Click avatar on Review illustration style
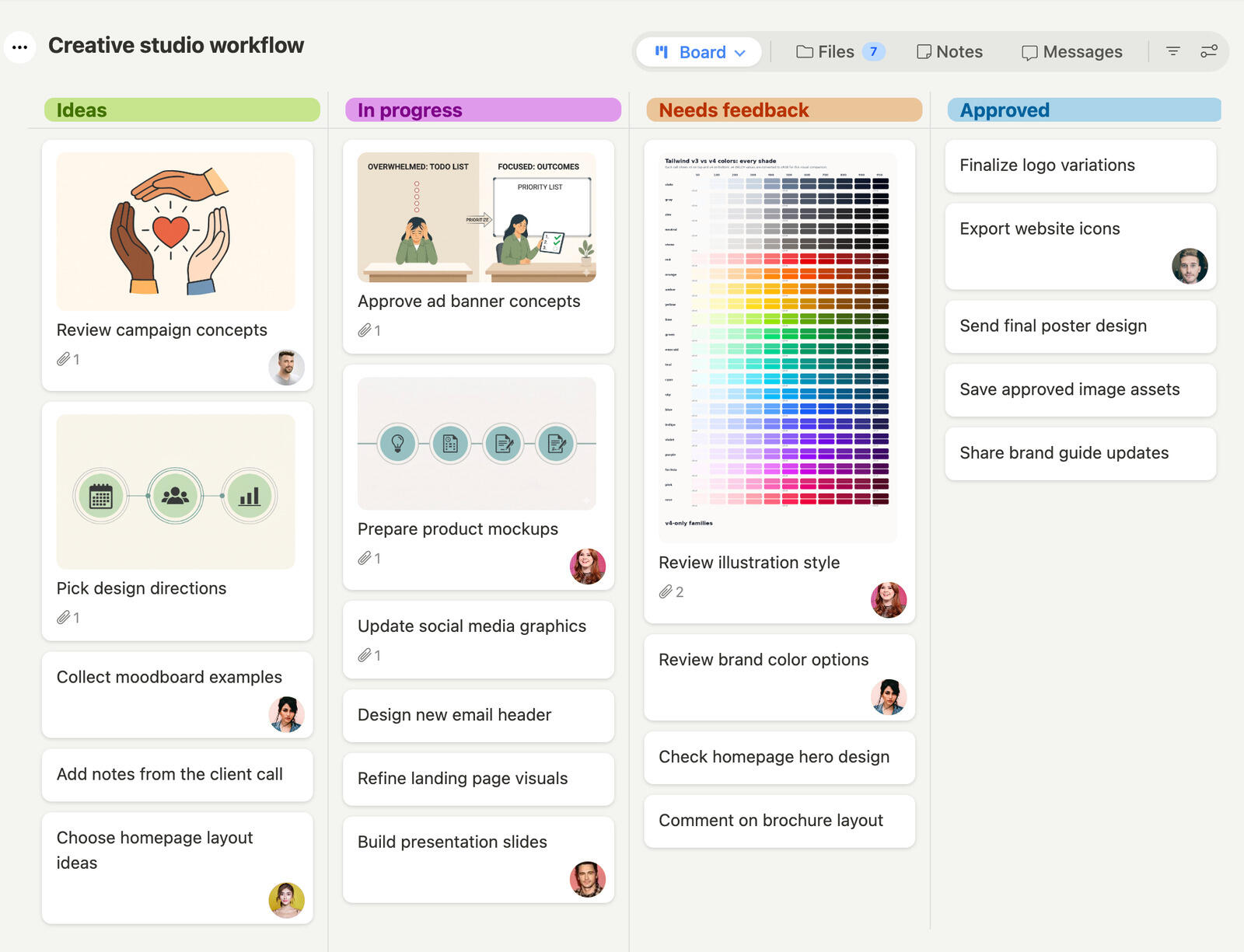 coord(889,600)
